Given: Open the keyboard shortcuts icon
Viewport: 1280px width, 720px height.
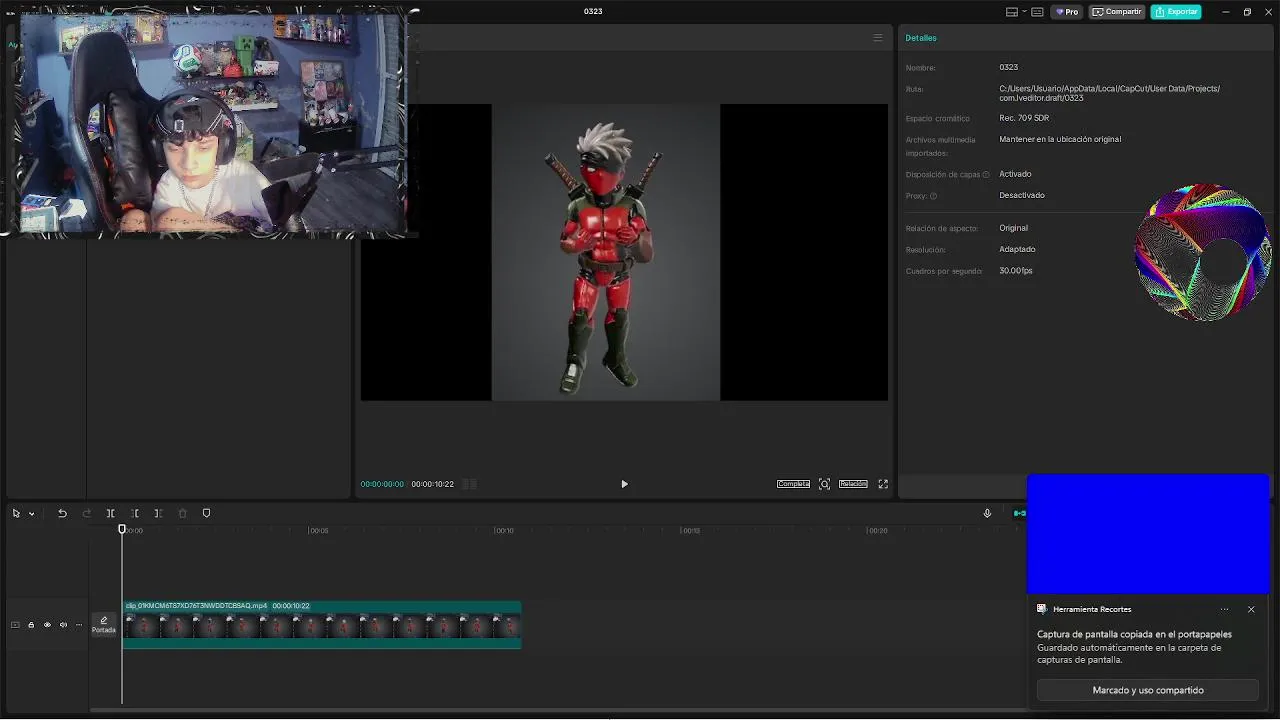Looking at the screenshot, I should (1037, 12).
